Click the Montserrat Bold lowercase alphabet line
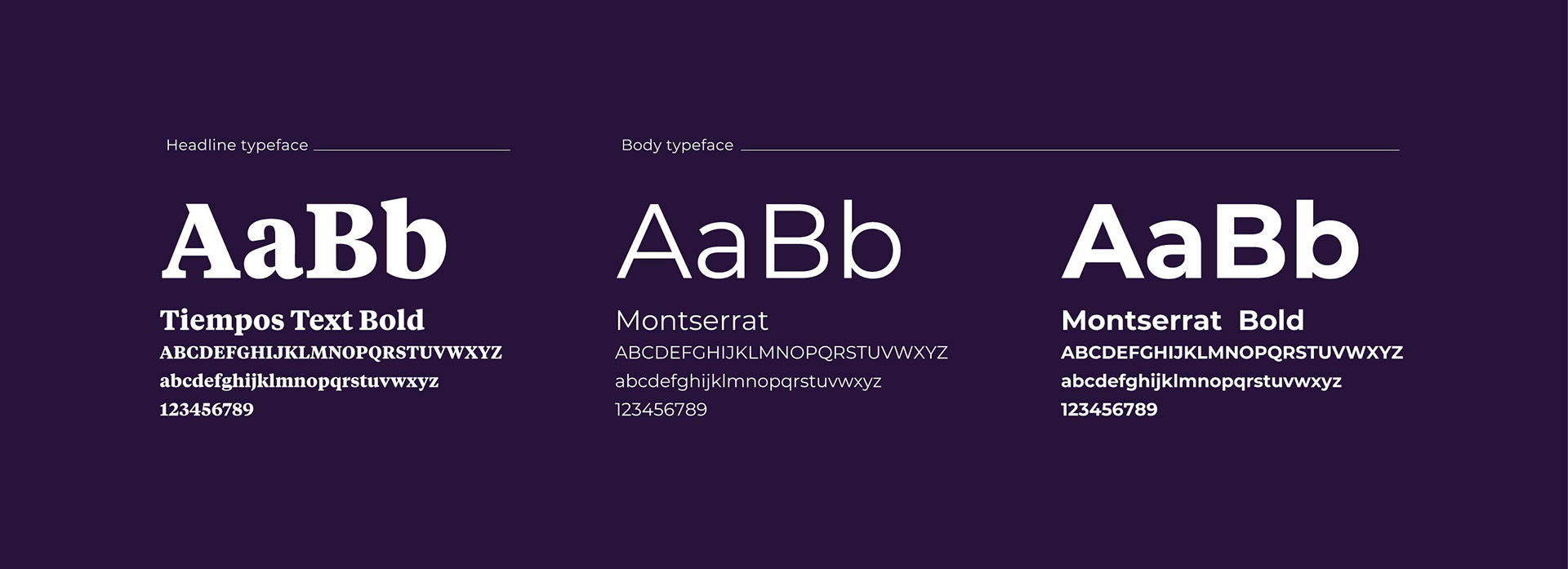The width and height of the screenshot is (1568, 569). pos(1201,381)
